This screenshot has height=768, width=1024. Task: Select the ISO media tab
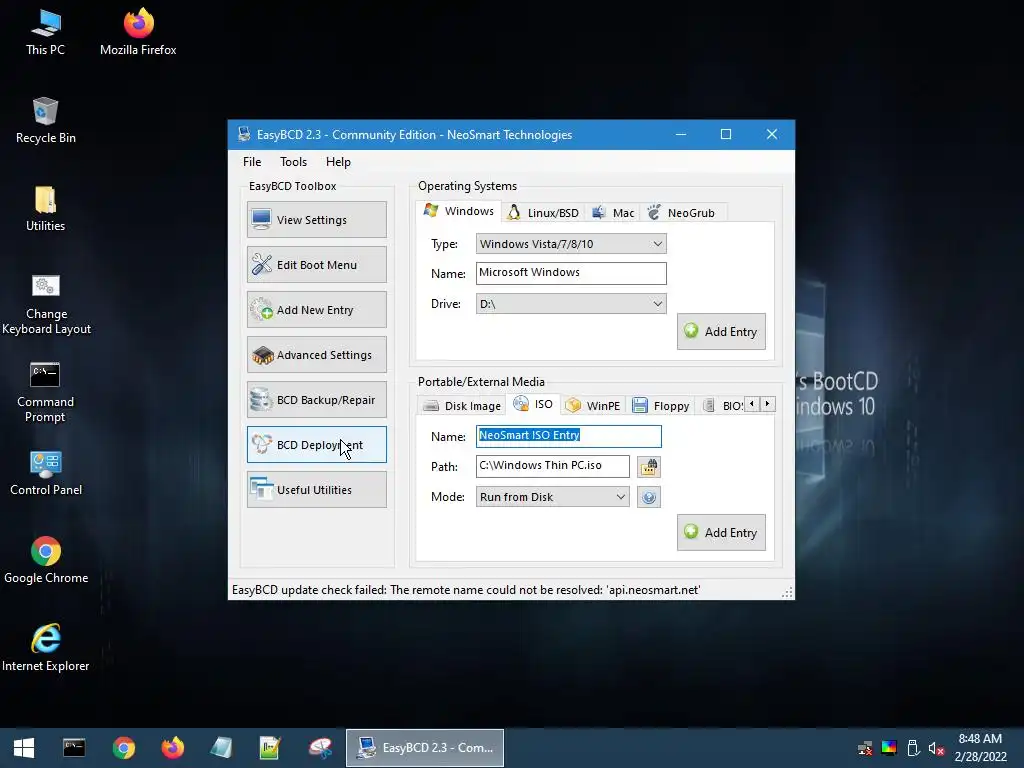point(534,404)
